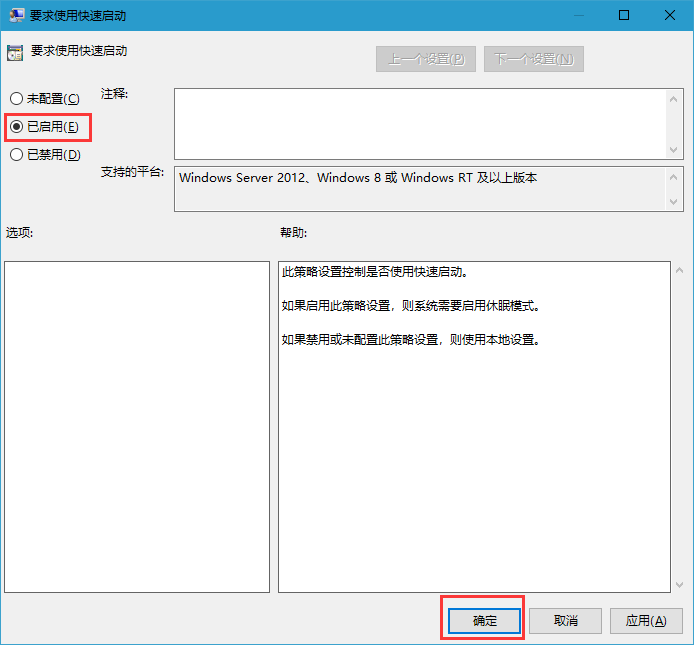Click the 支持的平台 text field
The height and width of the screenshot is (645, 694).
(420, 189)
